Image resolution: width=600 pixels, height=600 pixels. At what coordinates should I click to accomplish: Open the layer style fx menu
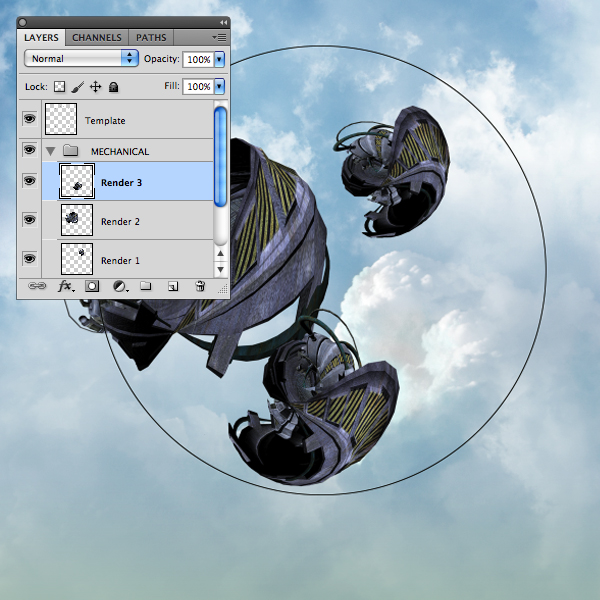(66, 286)
